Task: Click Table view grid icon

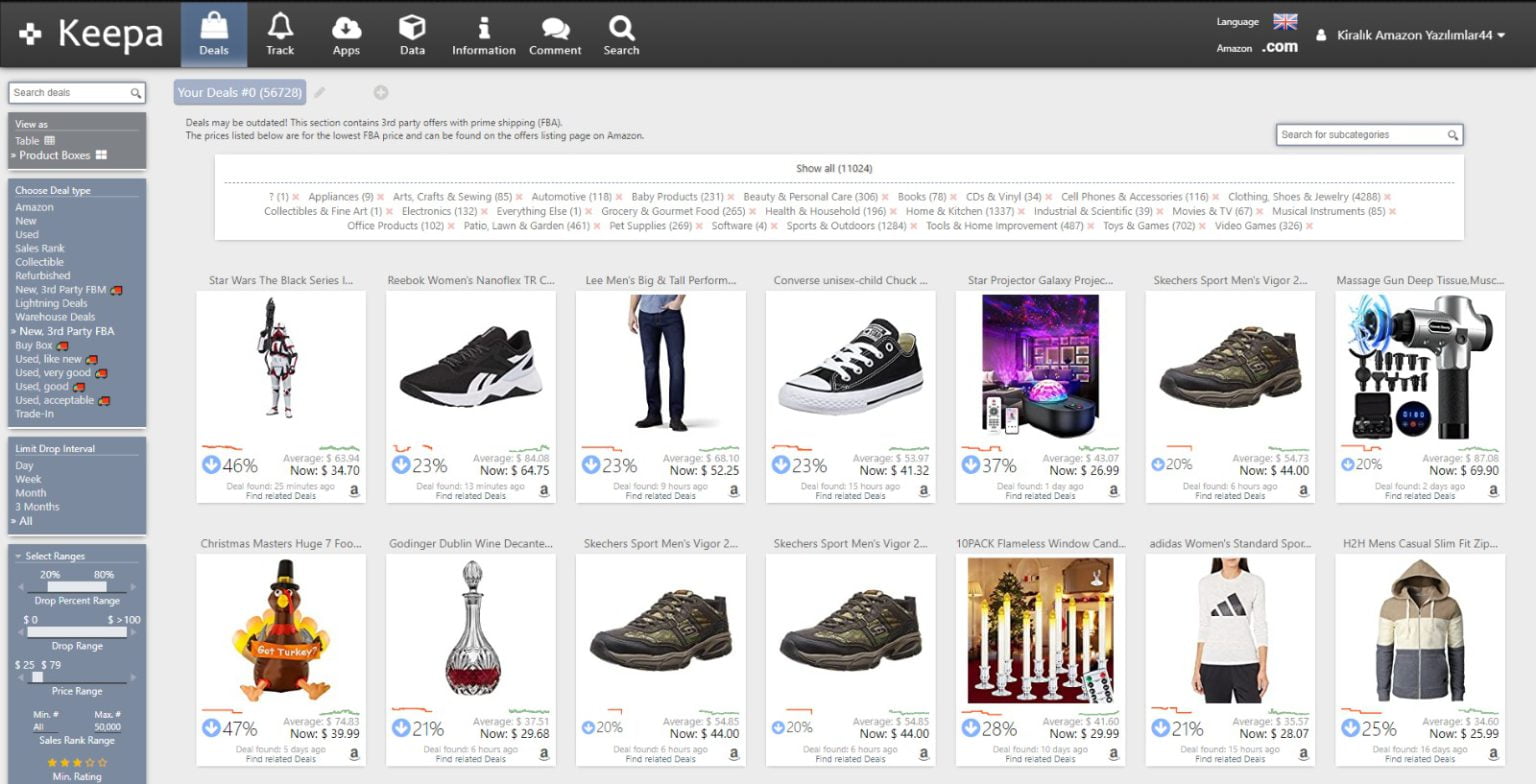Action: pos(50,141)
